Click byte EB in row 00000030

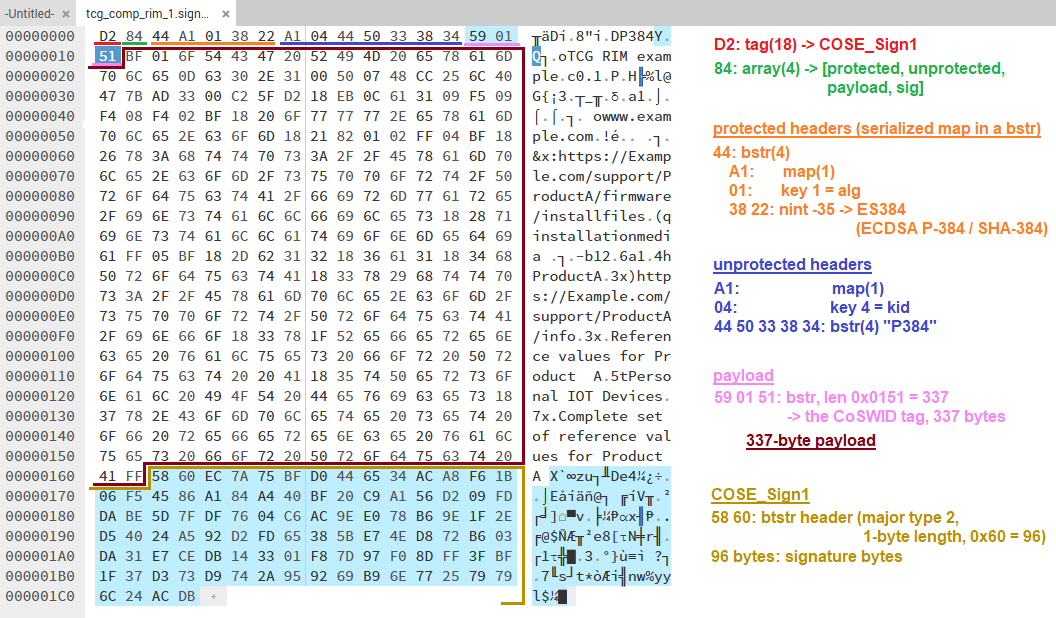345,96
